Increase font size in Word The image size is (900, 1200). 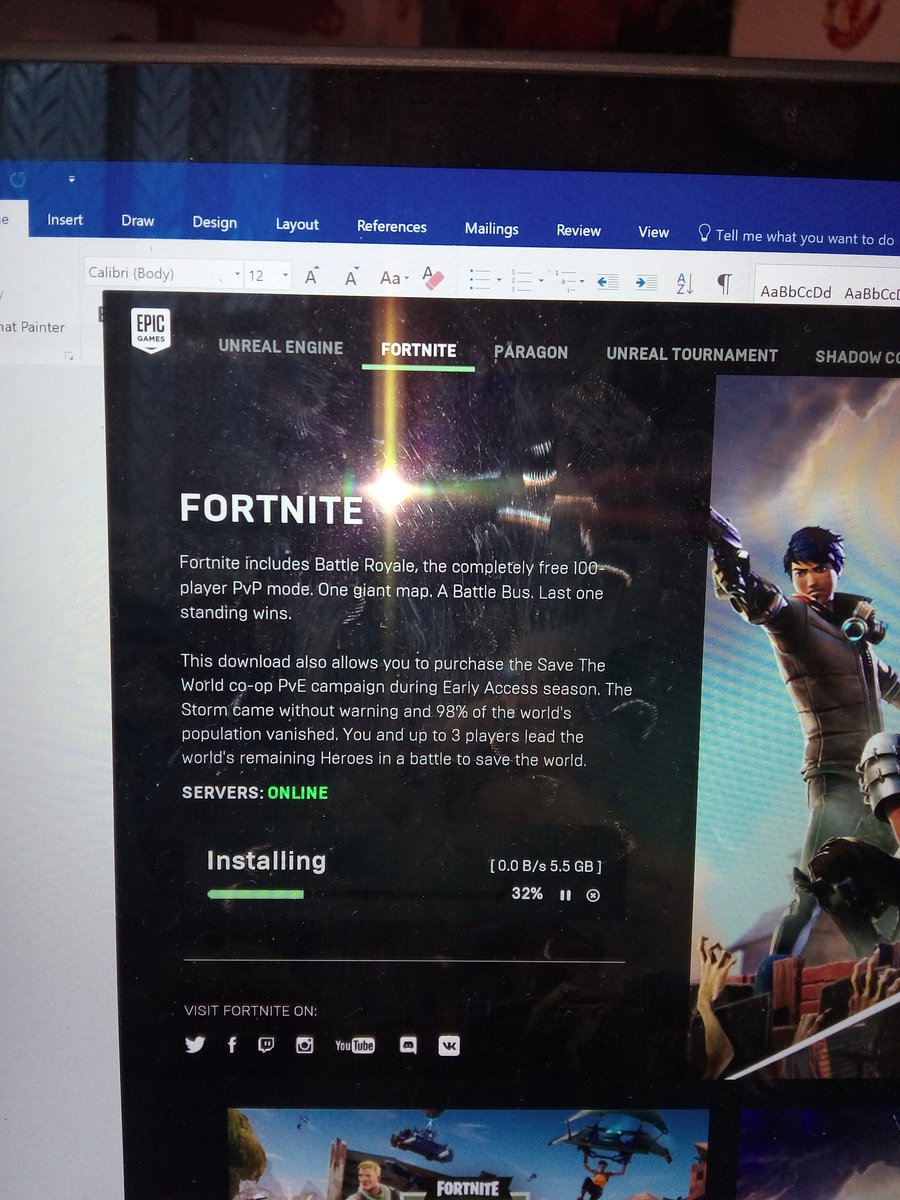311,277
